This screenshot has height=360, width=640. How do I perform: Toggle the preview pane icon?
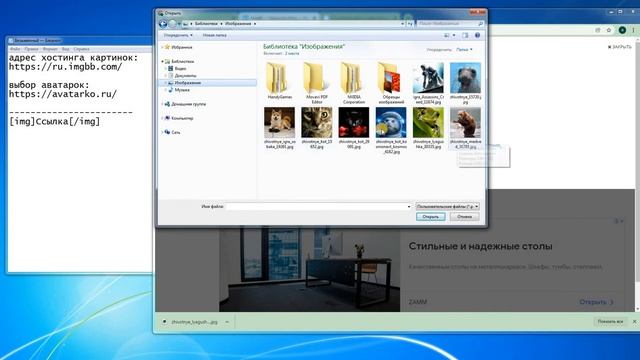click(x=465, y=36)
